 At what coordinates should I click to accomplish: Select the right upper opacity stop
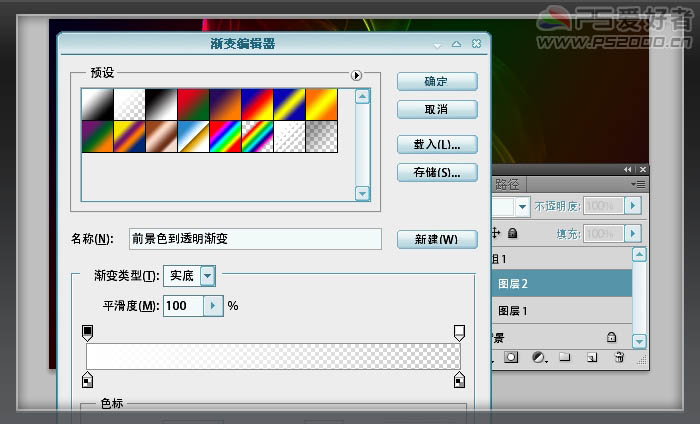(460, 331)
